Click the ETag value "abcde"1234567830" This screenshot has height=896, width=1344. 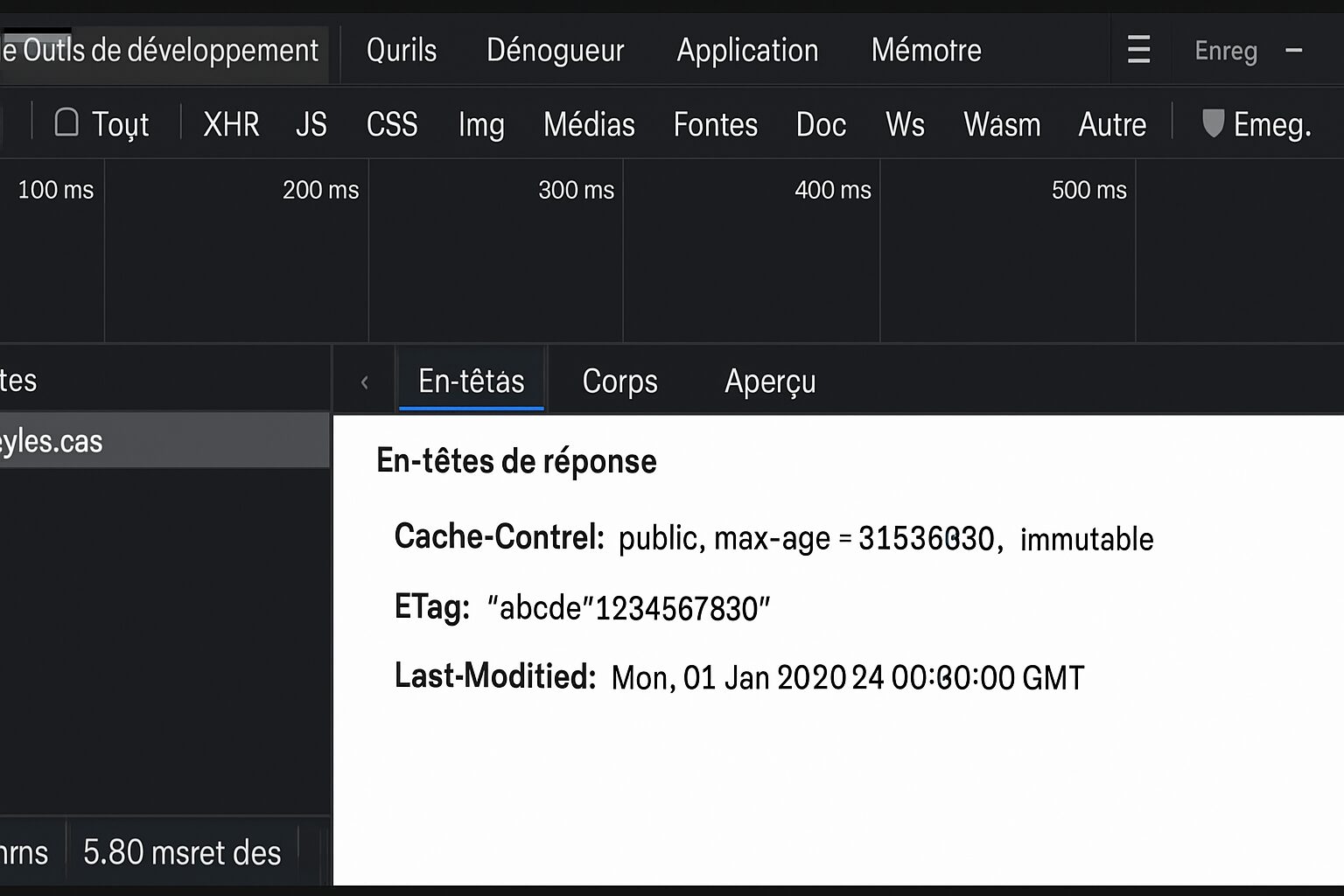[x=628, y=608]
